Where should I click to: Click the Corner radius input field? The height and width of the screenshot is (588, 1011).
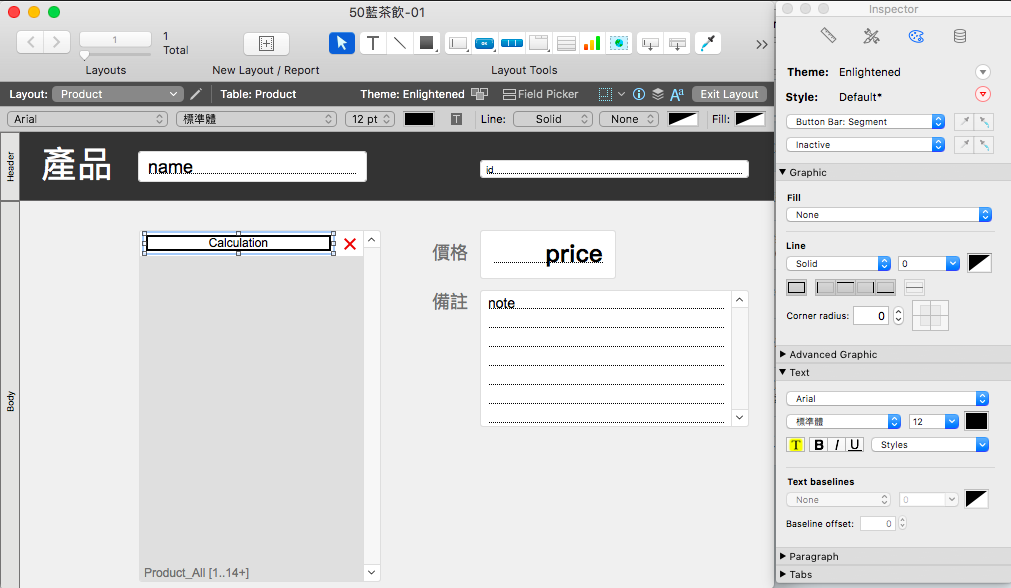(x=871, y=316)
